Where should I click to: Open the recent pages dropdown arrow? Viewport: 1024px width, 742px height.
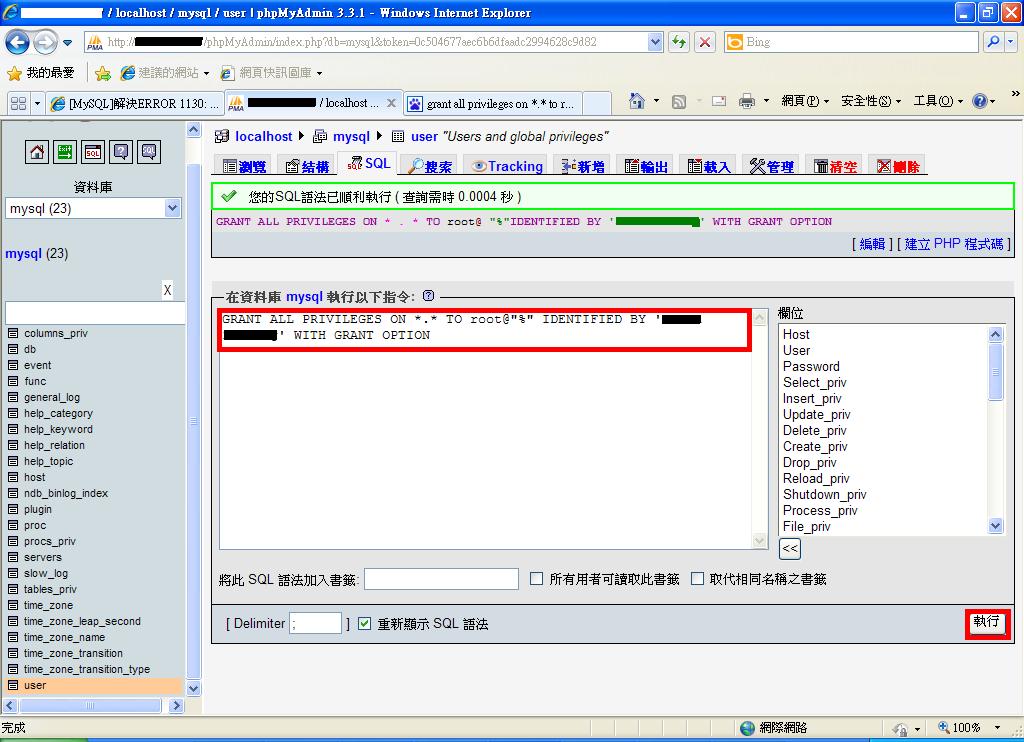point(67,43)
